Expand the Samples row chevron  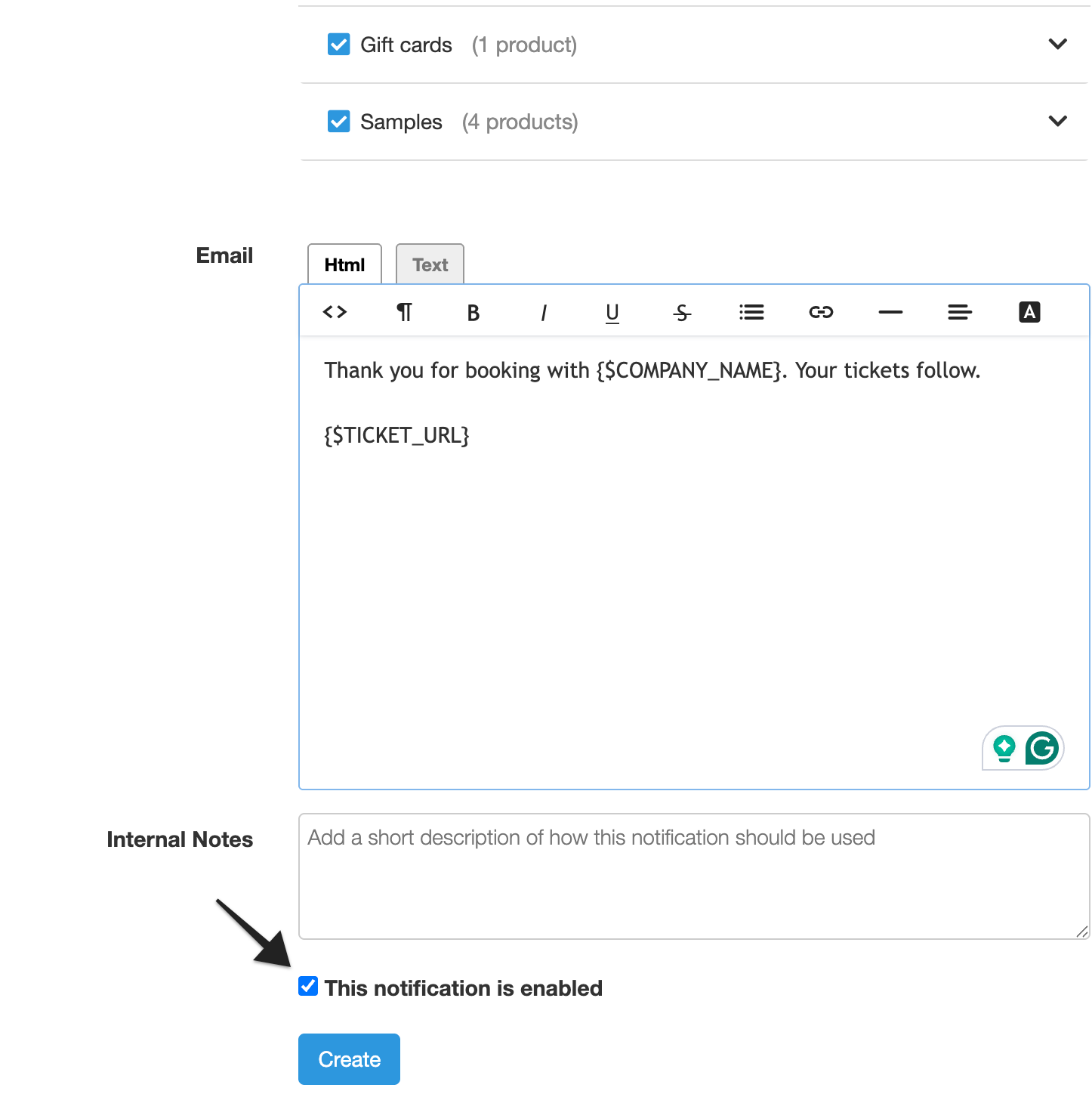(x=1058, y=121)
